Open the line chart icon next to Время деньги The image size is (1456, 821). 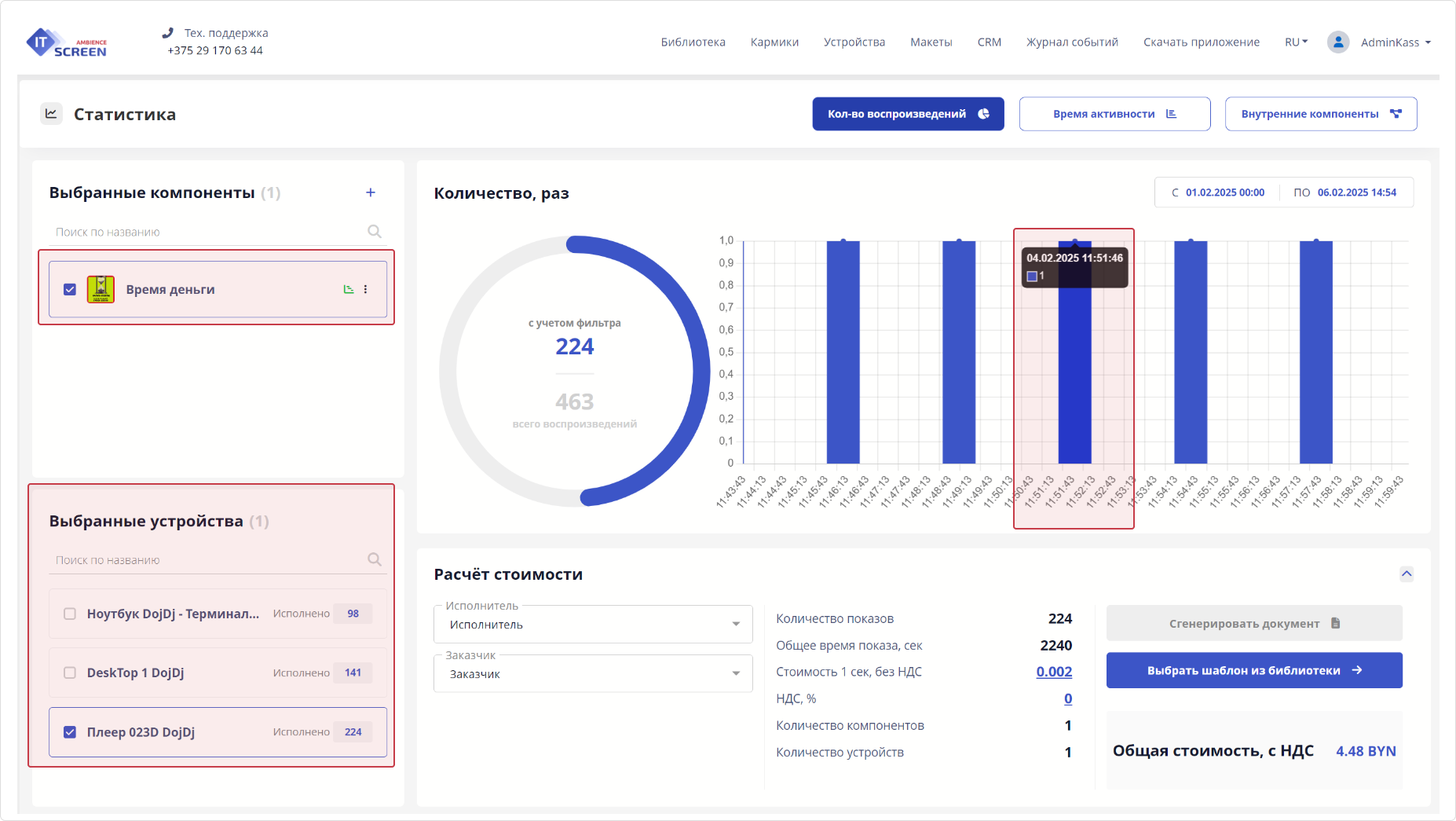click(348, 289)
